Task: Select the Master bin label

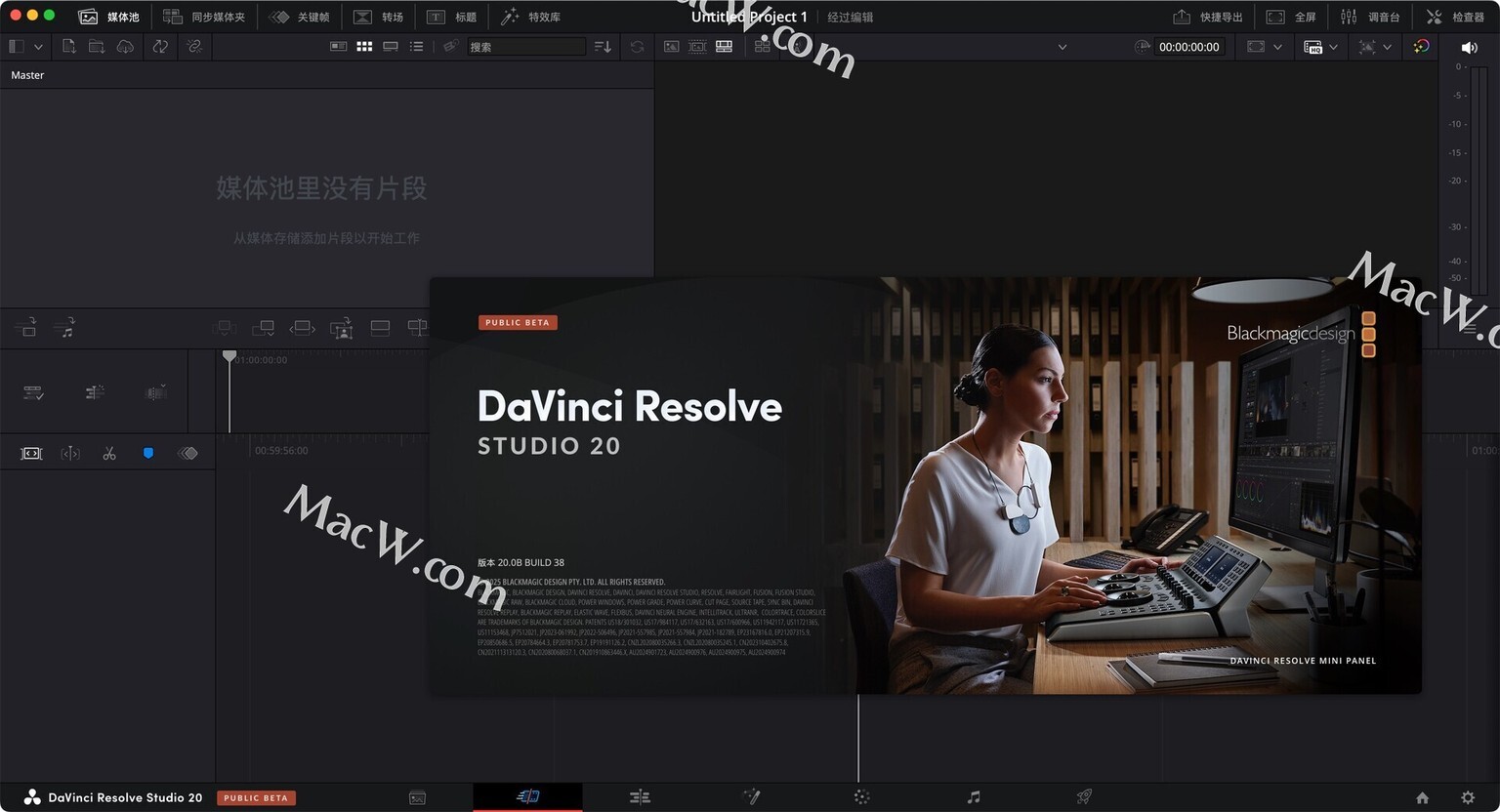Action: tap(27, 75)
